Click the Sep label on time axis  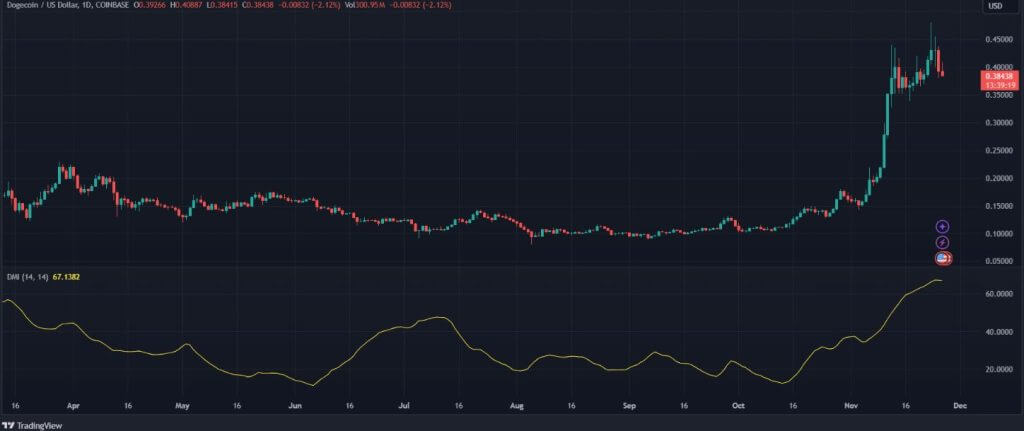click(629, 406)
